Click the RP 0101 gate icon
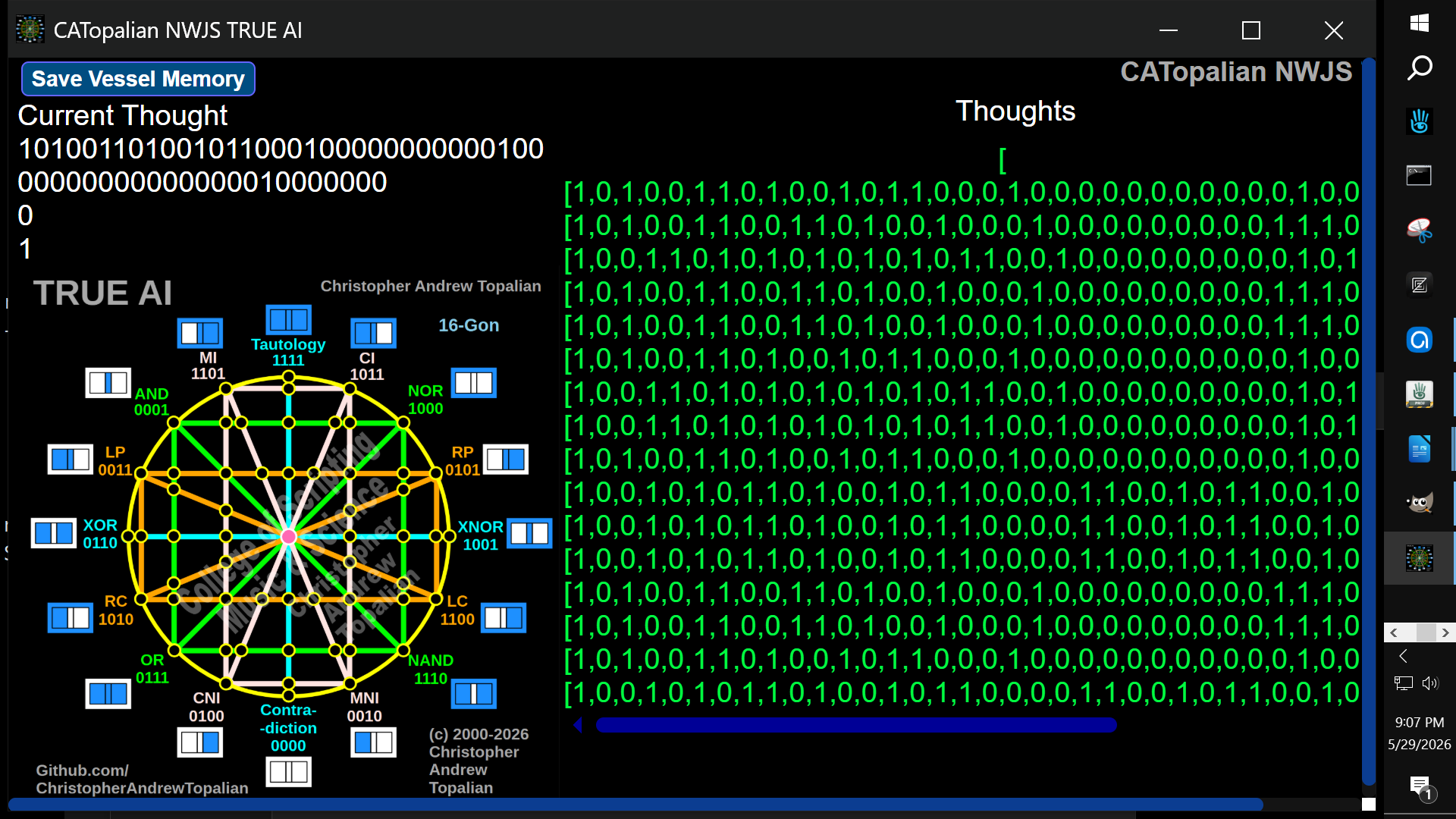1456x819 pixels. [506, 460]
